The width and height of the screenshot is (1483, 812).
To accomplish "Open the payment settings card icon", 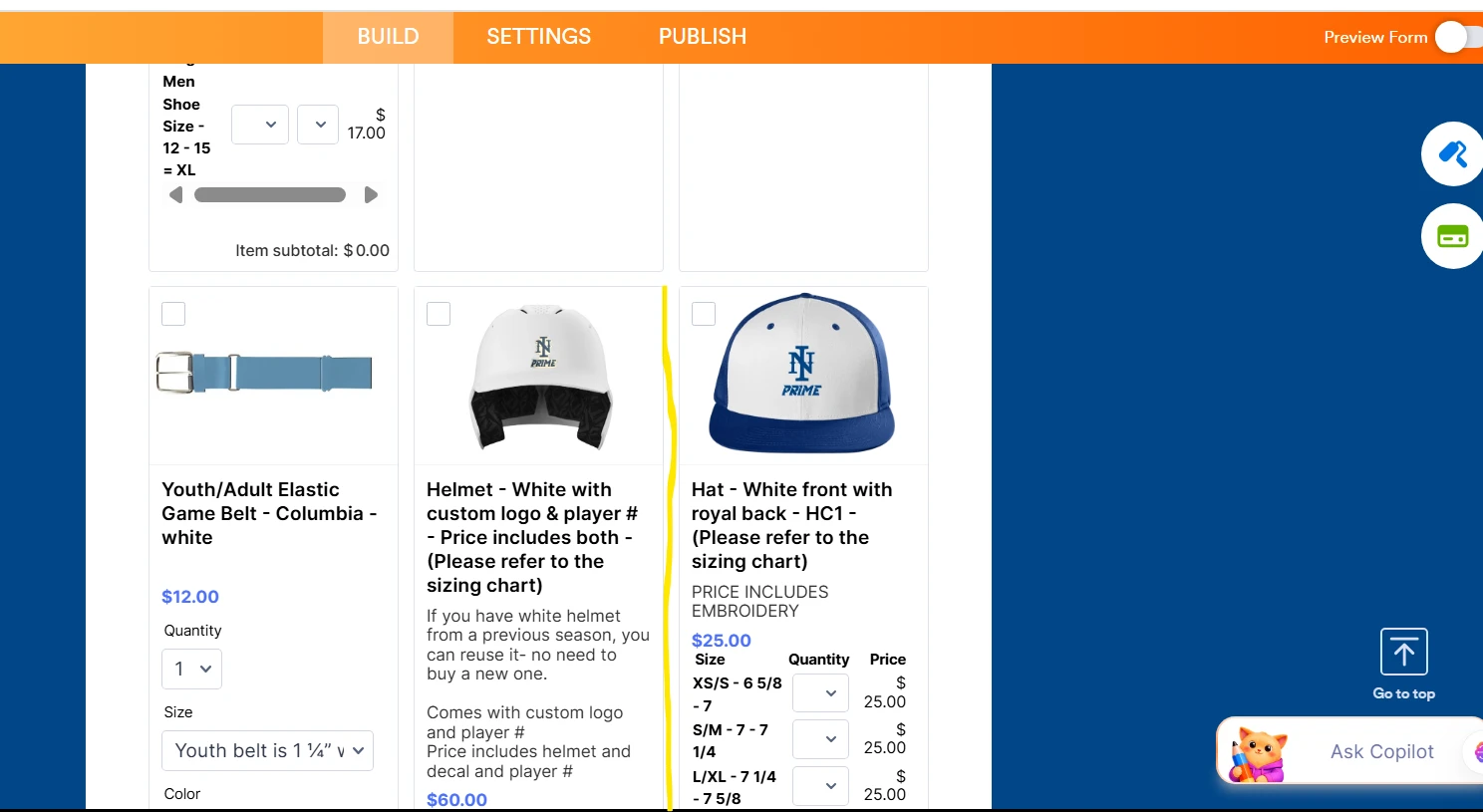I will [x=1453, y=236].
